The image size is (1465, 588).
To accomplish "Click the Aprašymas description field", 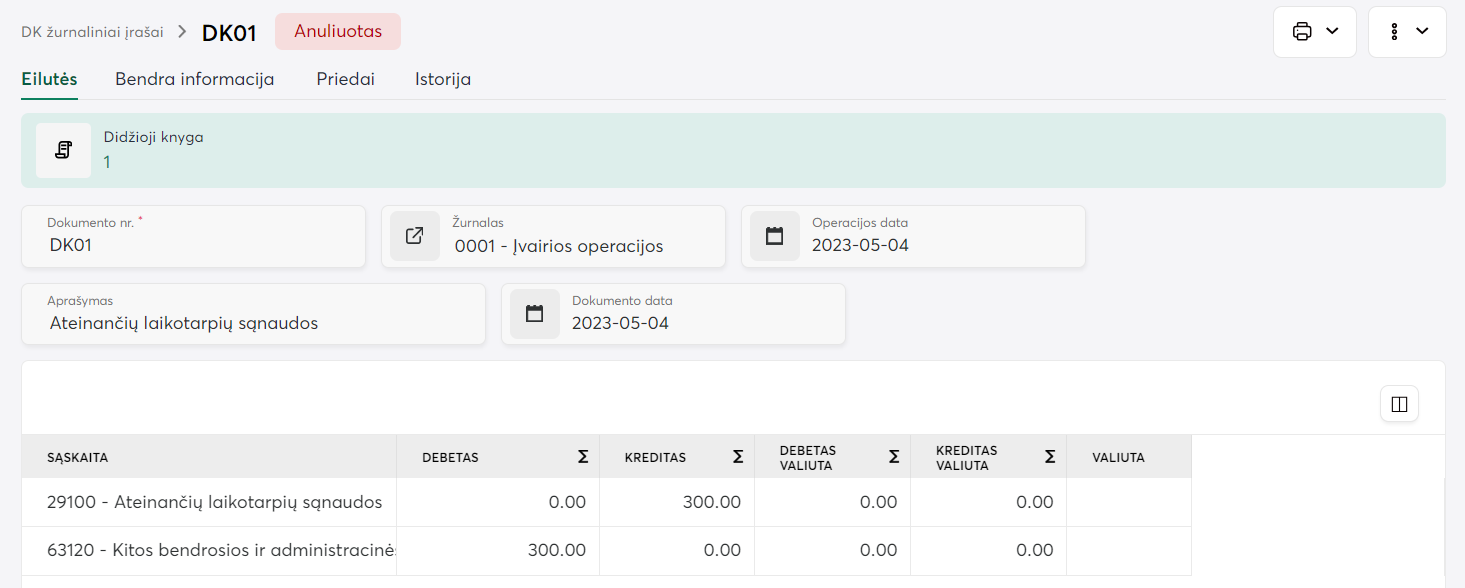I will [260, 323].
